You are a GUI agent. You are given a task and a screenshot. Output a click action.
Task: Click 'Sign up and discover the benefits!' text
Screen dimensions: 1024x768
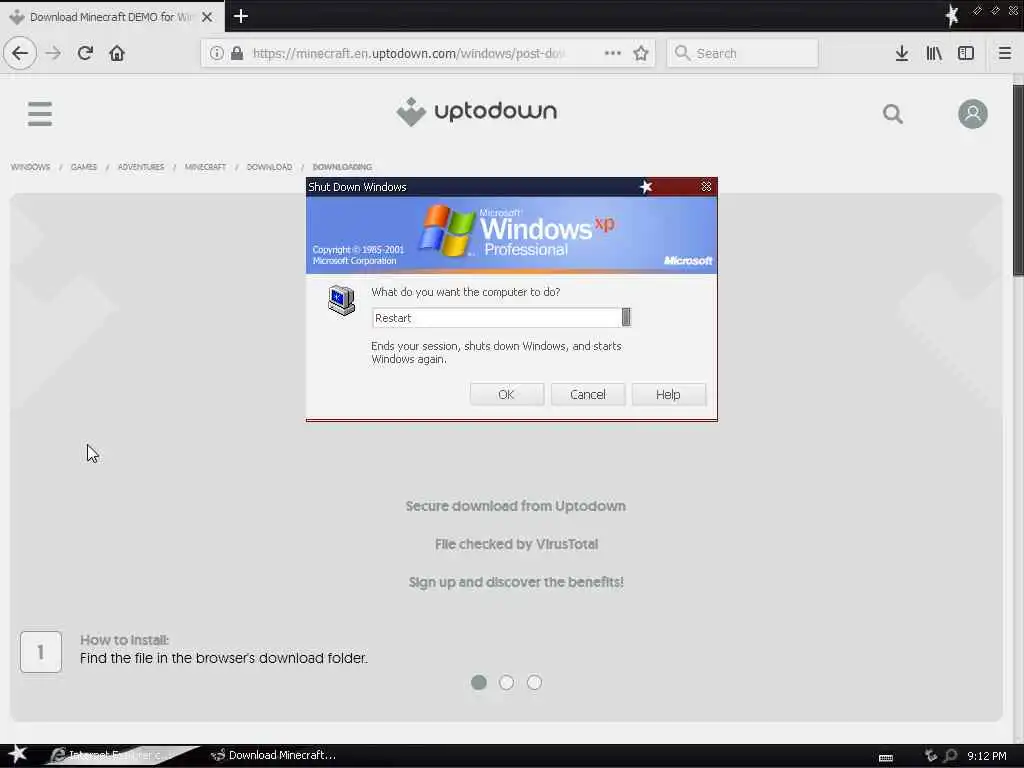[516, 582]
